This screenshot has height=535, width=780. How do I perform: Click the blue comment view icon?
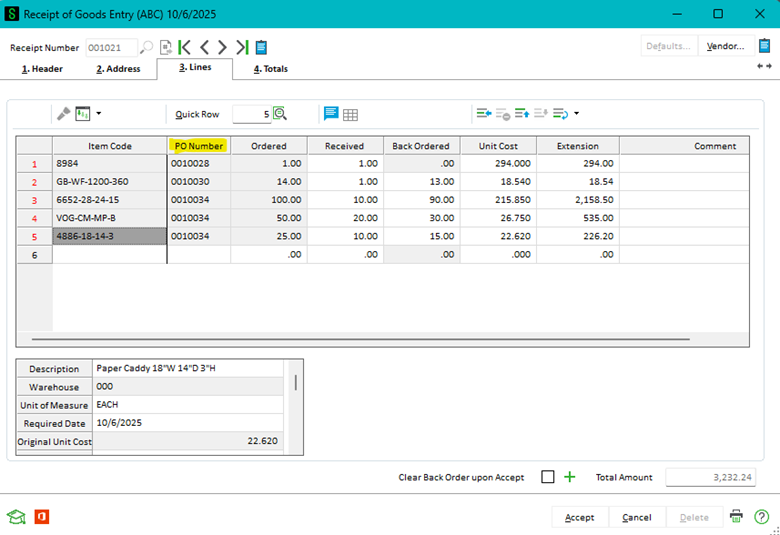(x=331, y=114)
